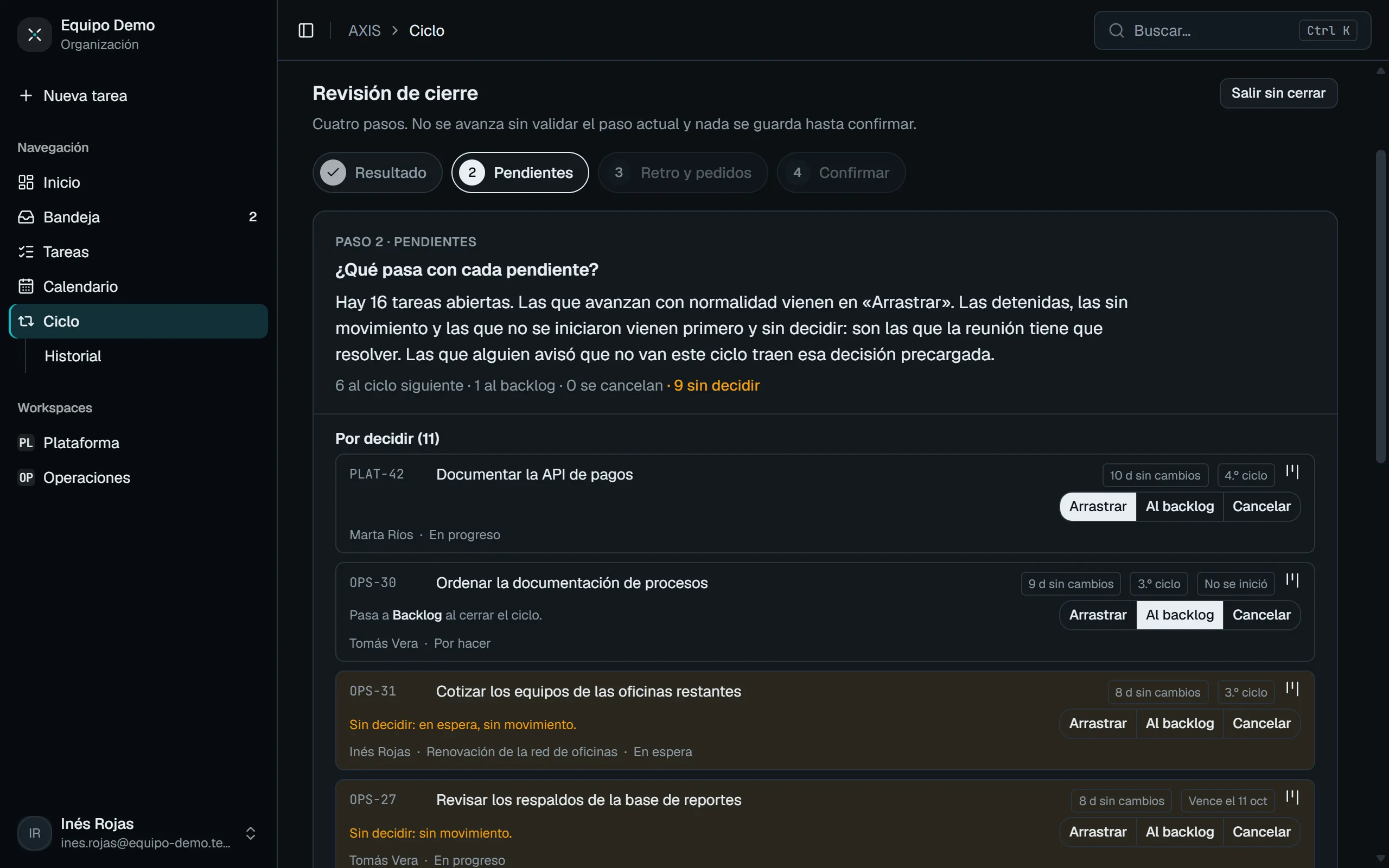Click the Ciclo breadcrumb
Viewport: 1389px width, 868px height.
tap(426, 30)
